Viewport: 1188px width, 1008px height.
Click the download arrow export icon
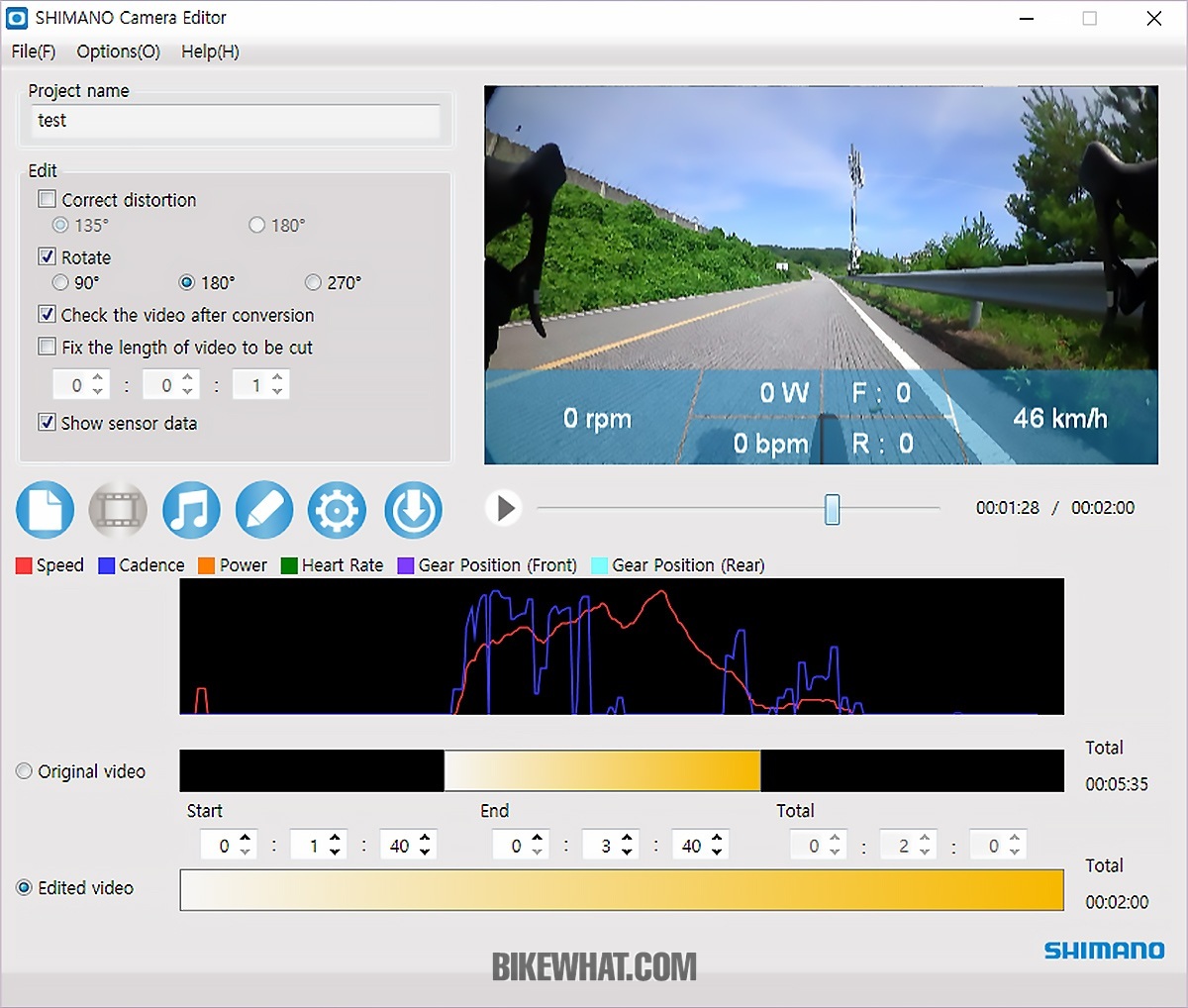[x=413, y=510]
